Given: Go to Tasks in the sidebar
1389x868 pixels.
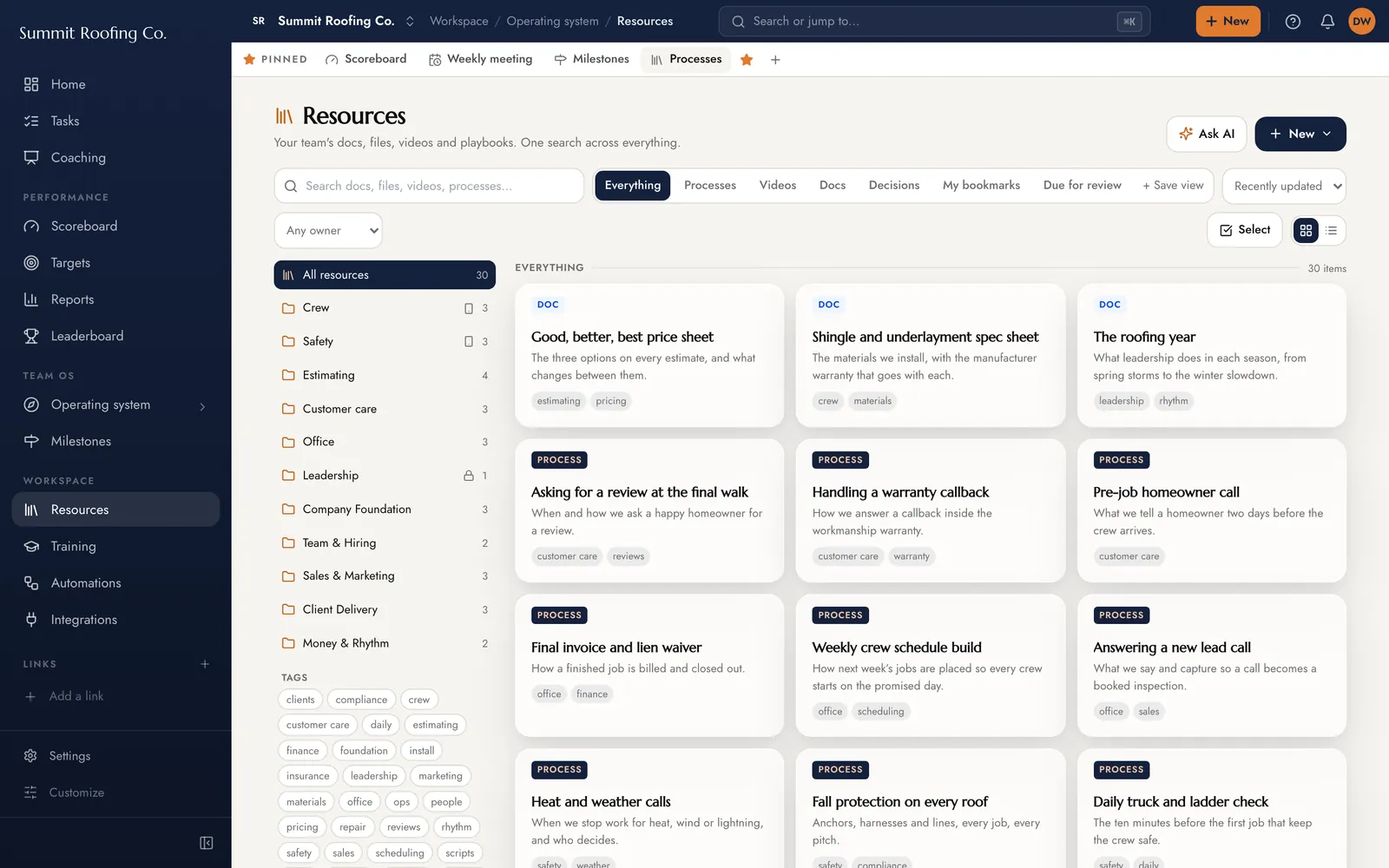Looking at the screenshot, I should [115, 121].
